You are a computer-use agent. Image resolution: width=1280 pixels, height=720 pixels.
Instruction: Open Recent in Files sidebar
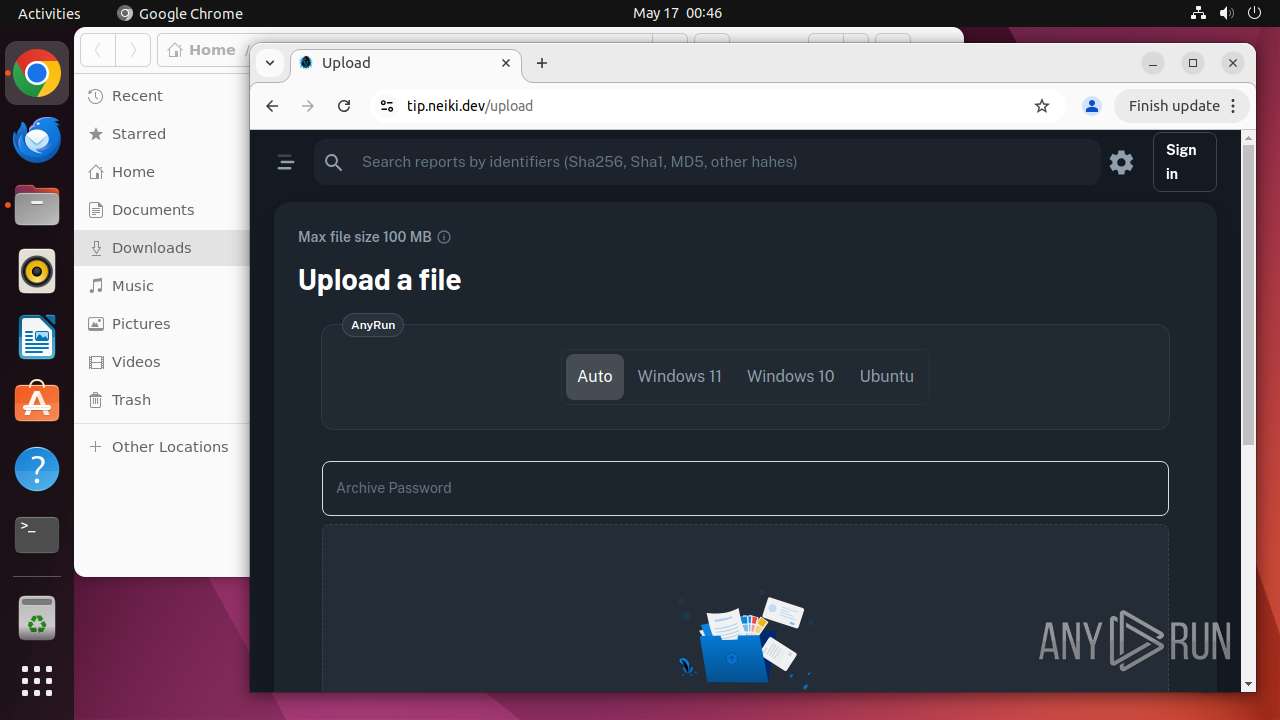coord(162,96)
